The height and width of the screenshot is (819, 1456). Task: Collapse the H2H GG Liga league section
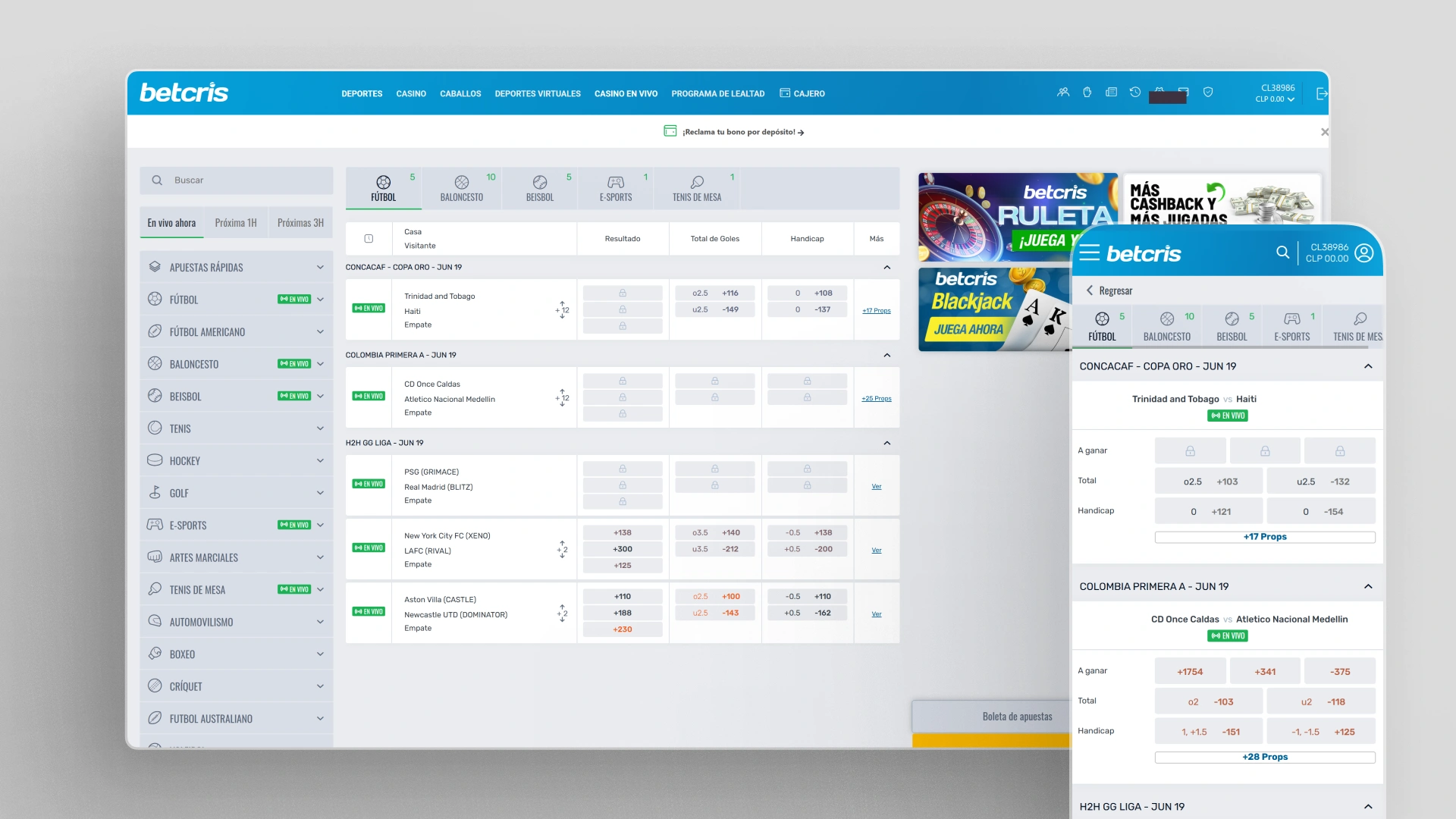(x=887, y=443)
